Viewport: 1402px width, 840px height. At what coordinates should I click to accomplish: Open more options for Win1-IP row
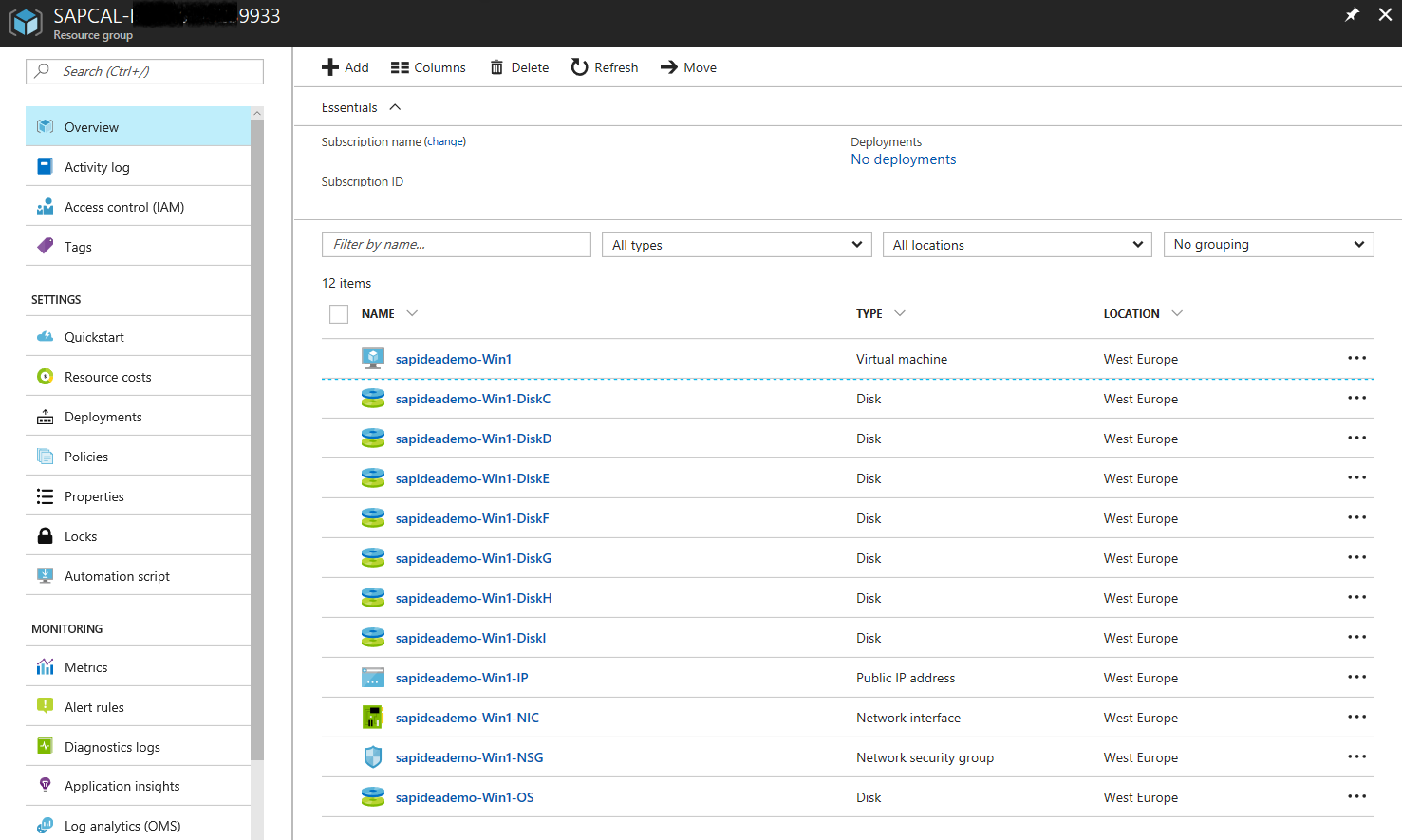pos(1357,677)
